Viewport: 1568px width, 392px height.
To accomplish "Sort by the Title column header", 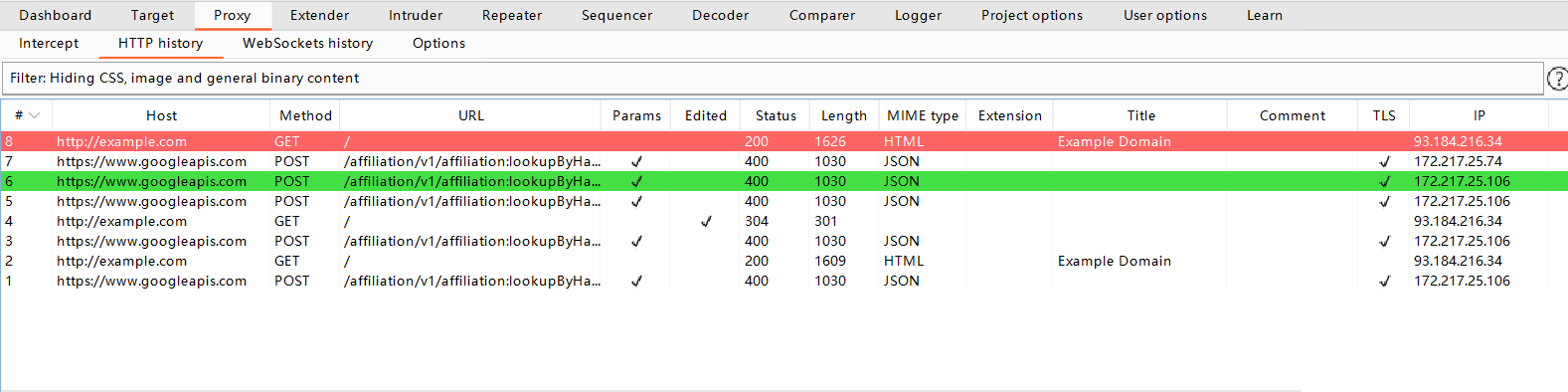I will (1141, 115).
